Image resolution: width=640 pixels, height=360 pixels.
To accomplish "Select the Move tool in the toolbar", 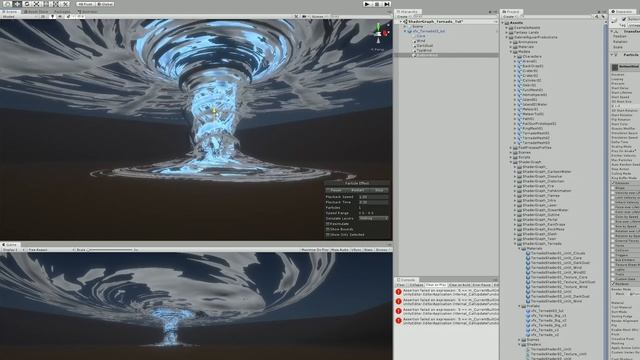I will (17, 4).
